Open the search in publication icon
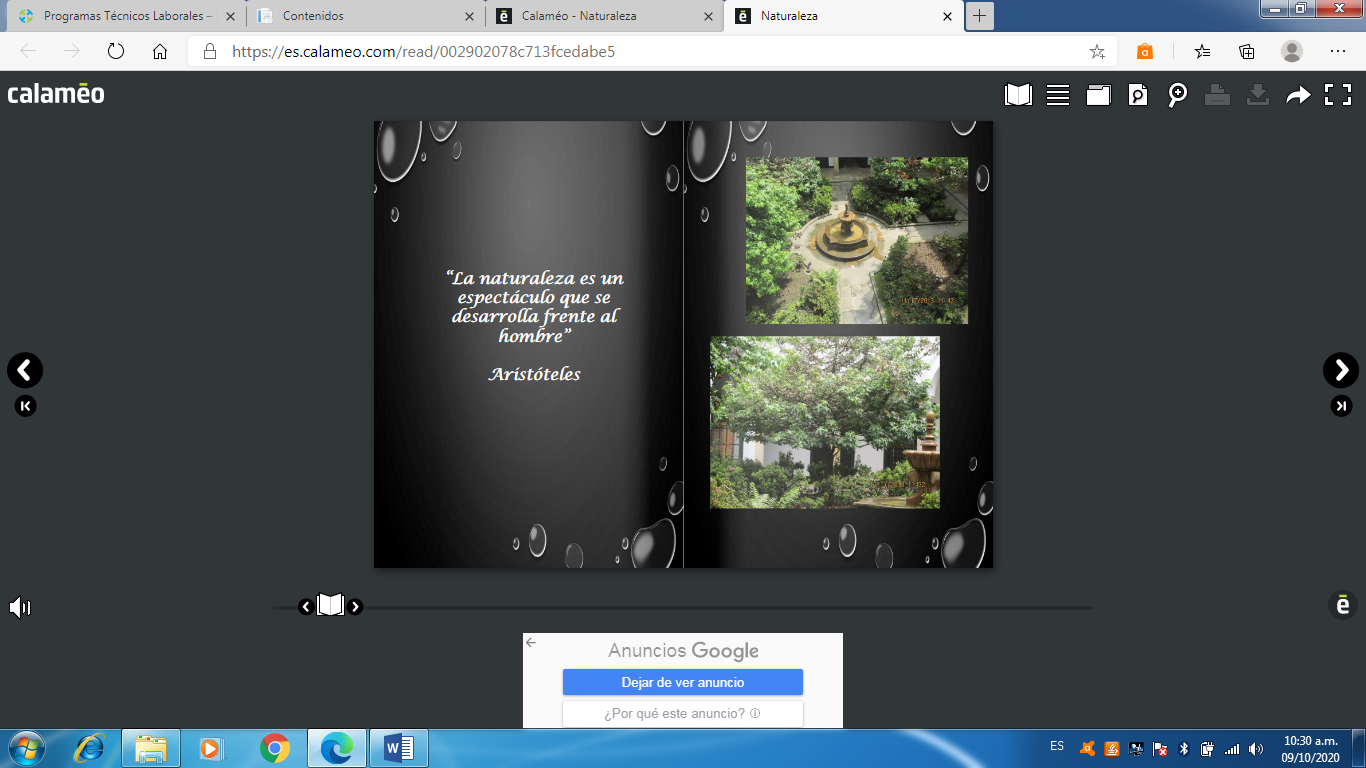Image resolution: width=1366 pixels, height=768 pixels. tap(1138, 95)
